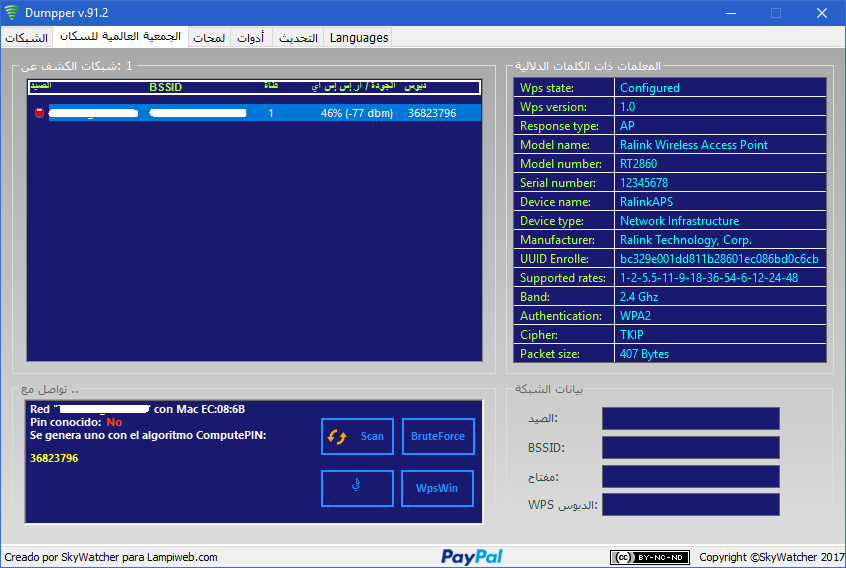846x568 pixels.
Task: Switch to the لمحات tab
Action: [x=209, y=38]
